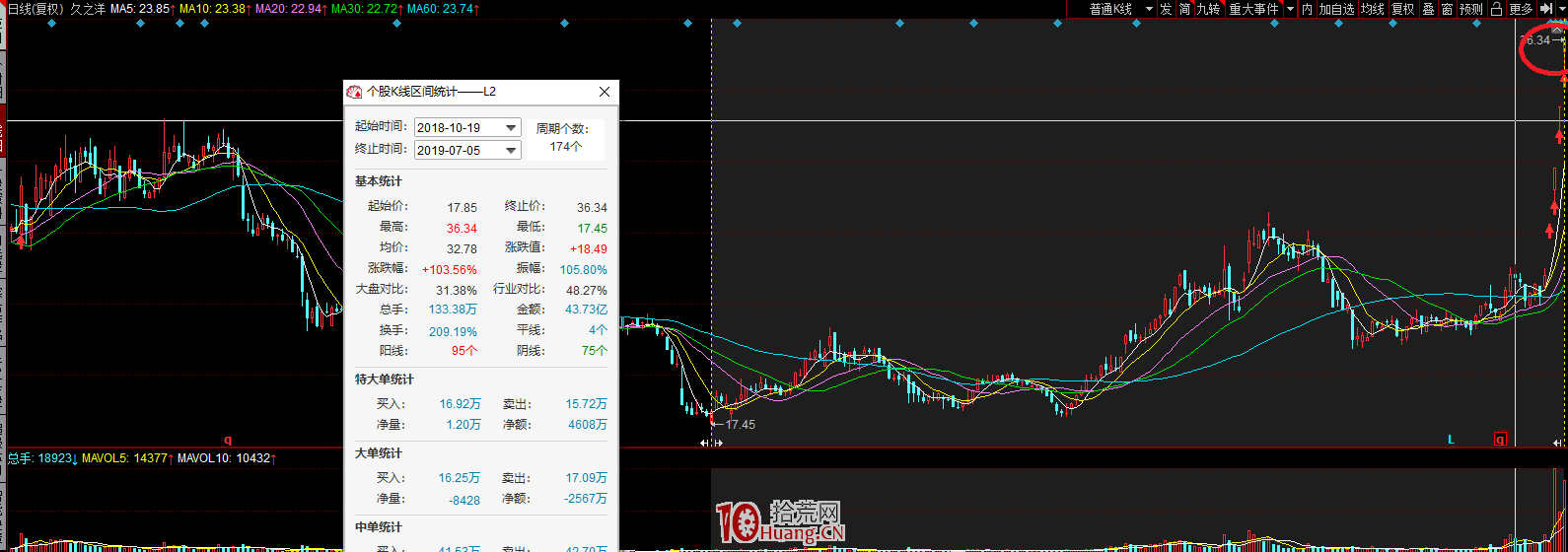This screenshot has height=552, width=1568.
Task: Click the 特大单 净额 value 4608万
Action: pyautogui.click(x=589, y=425)
